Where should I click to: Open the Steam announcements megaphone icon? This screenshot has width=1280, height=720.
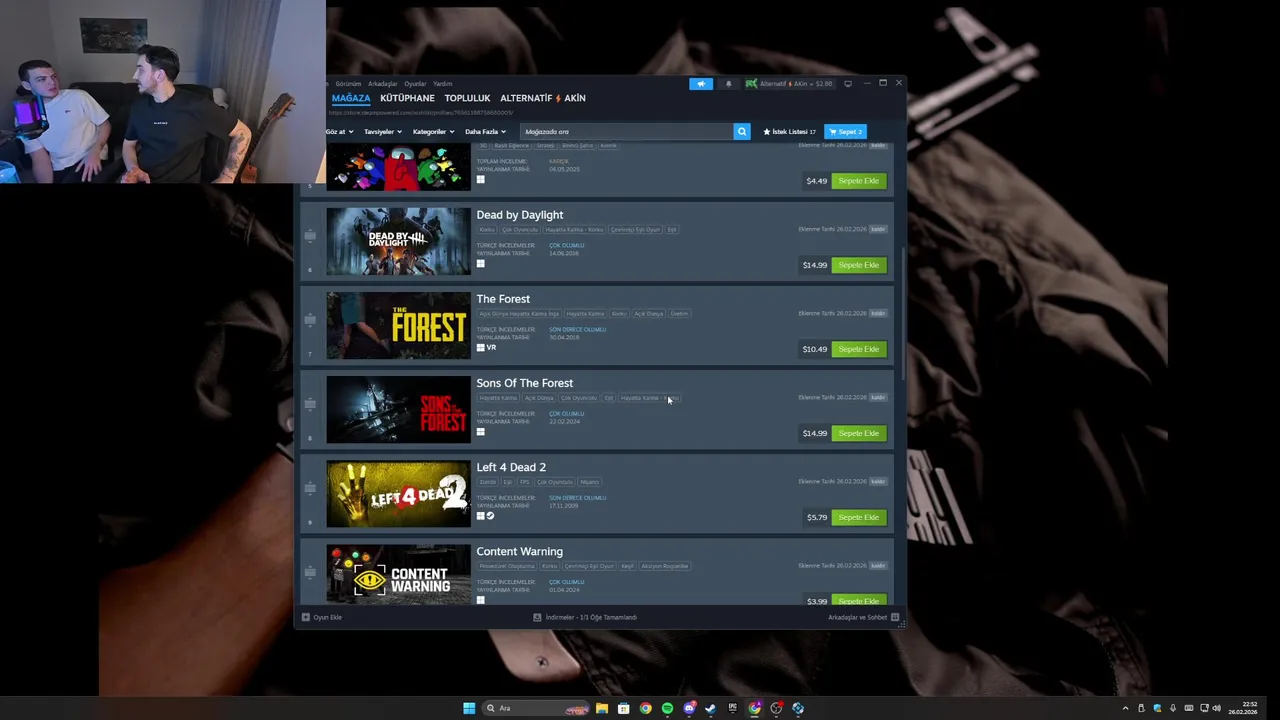coord(701,84)
